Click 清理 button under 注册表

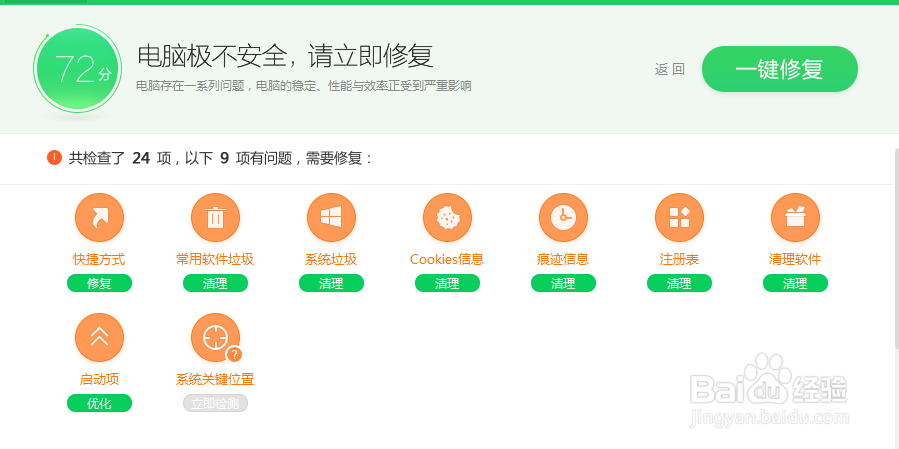click(679, 283)
